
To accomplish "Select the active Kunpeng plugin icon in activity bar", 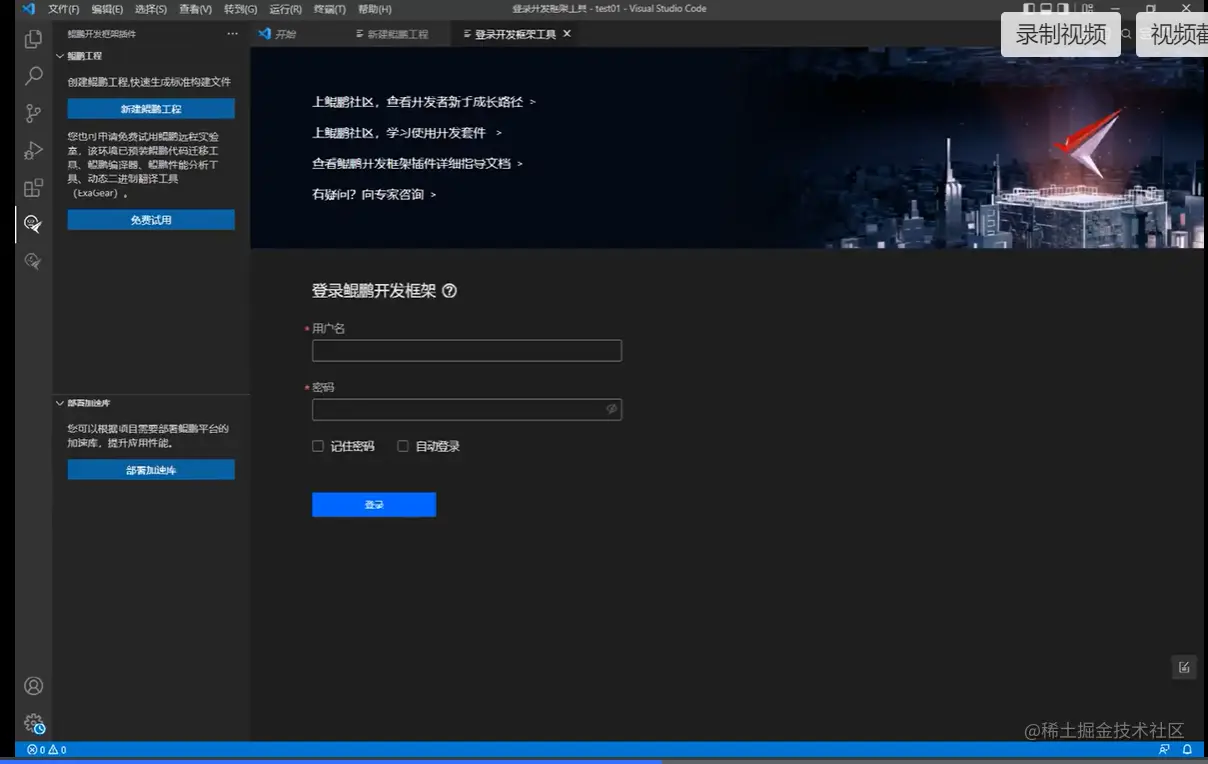I will 33,224.
